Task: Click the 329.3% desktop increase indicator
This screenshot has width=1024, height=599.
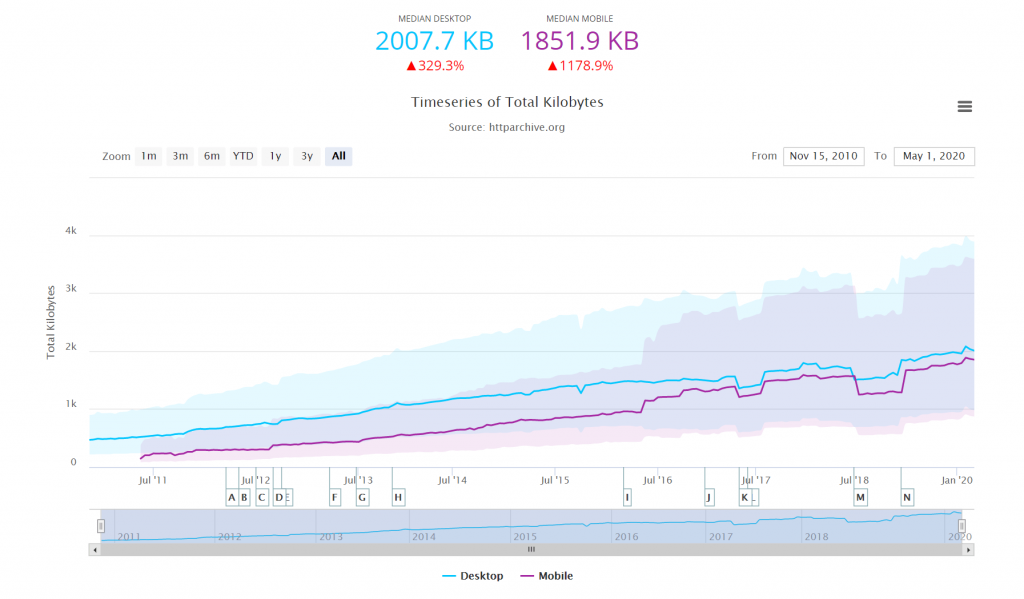Action: [x=435, y=66]
